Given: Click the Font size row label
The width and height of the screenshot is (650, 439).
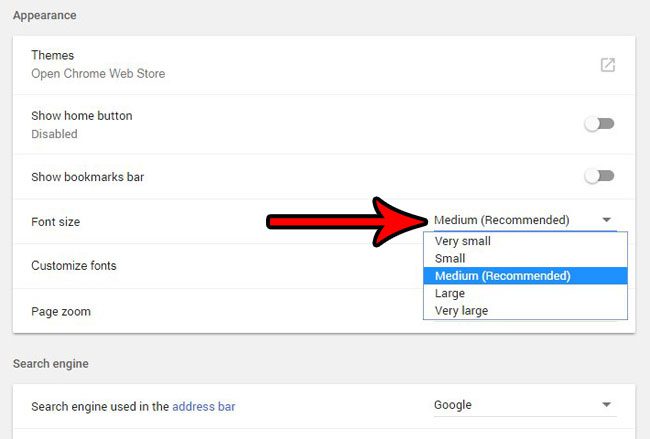Looking at the screenshot, I should tap(56, 222).
